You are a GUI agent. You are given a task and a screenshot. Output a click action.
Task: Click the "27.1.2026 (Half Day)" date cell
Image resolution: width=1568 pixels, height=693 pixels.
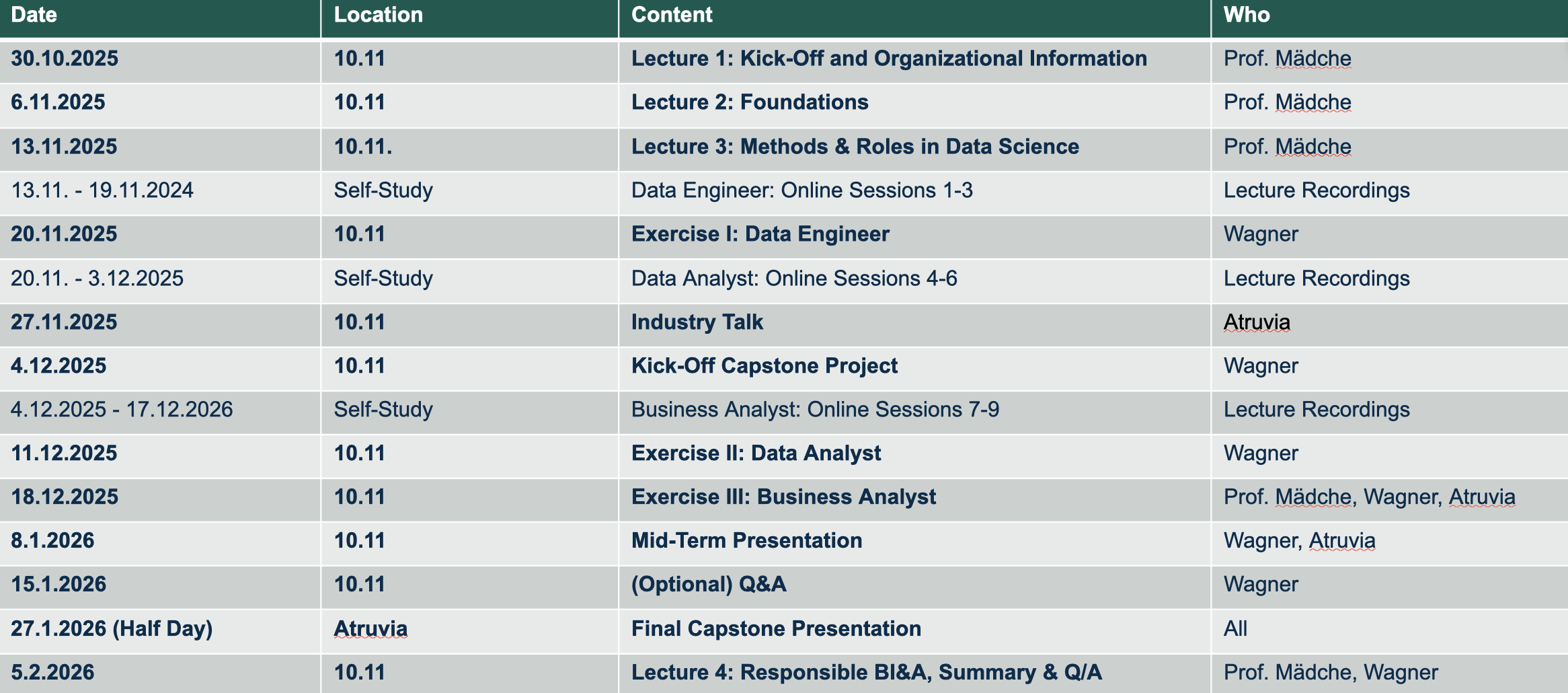[112, 628]
